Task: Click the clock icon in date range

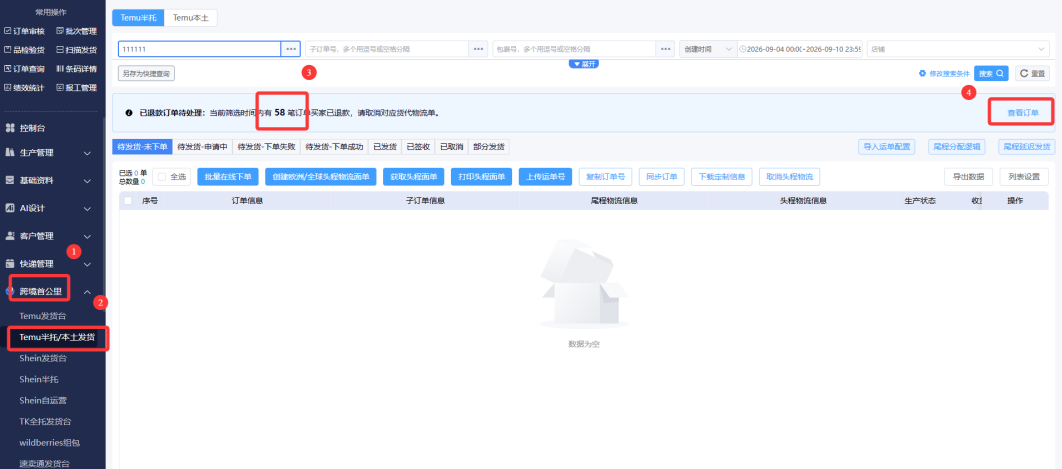Action: (x=743, y=49)
